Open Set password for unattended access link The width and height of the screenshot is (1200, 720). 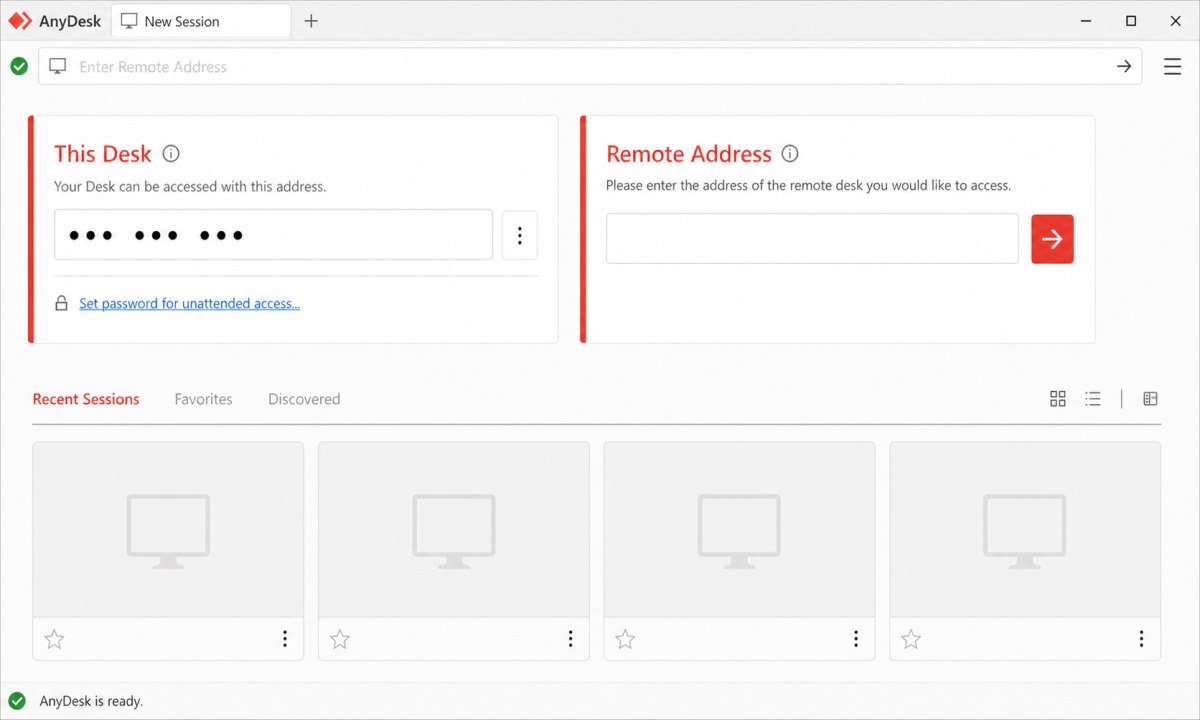[189, 303]
